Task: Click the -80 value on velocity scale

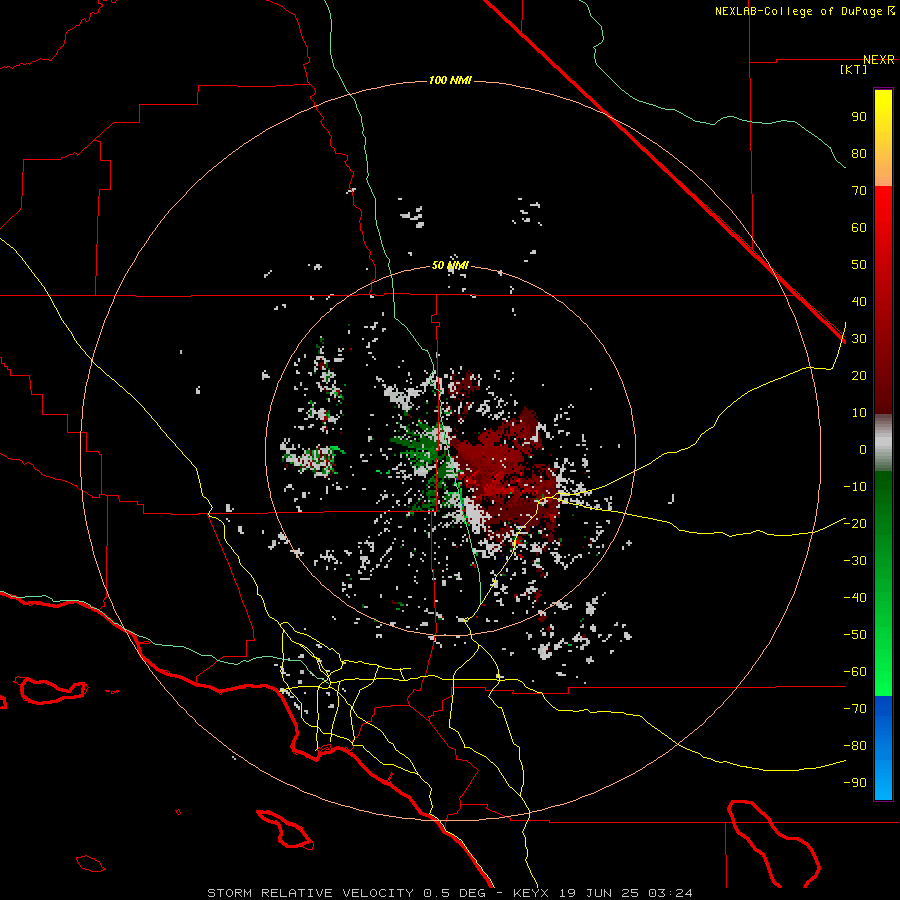Action: [855, 746]
